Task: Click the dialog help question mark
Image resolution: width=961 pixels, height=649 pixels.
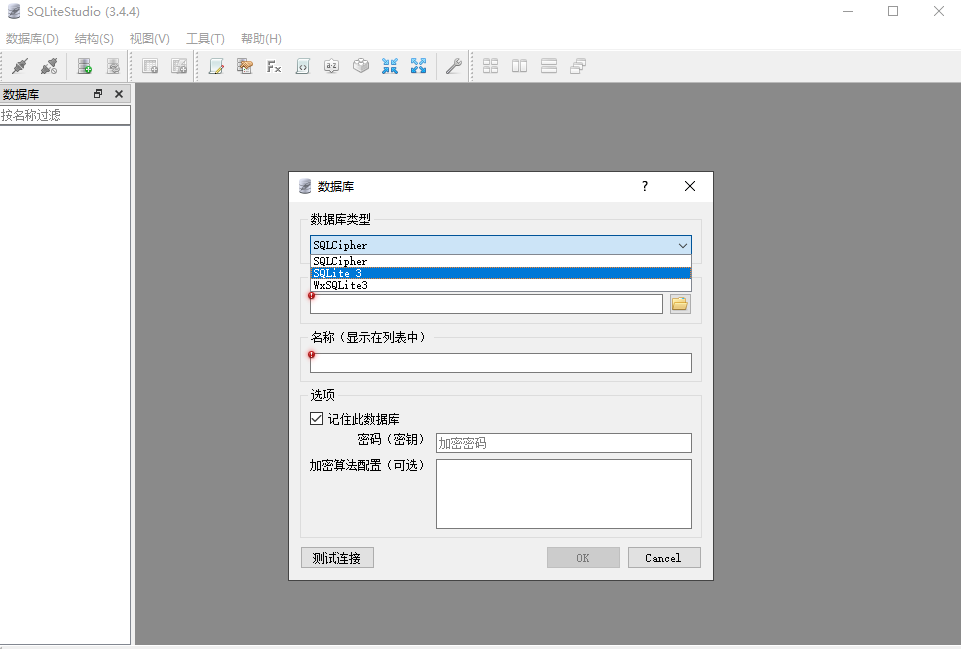Action: coord(645,186)
